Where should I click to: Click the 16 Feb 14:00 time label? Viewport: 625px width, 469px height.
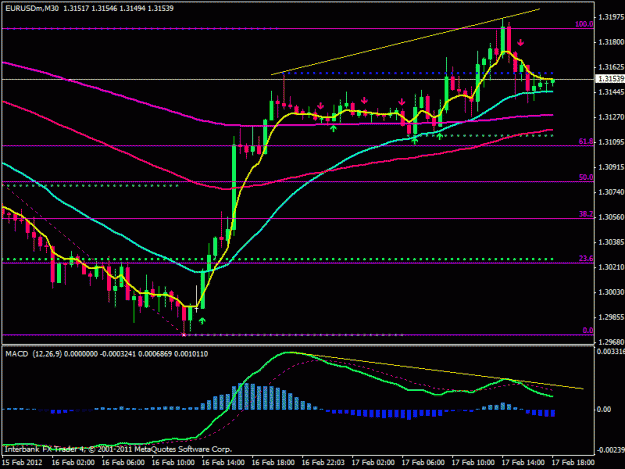pyautogui.click(x=223, y=463)
